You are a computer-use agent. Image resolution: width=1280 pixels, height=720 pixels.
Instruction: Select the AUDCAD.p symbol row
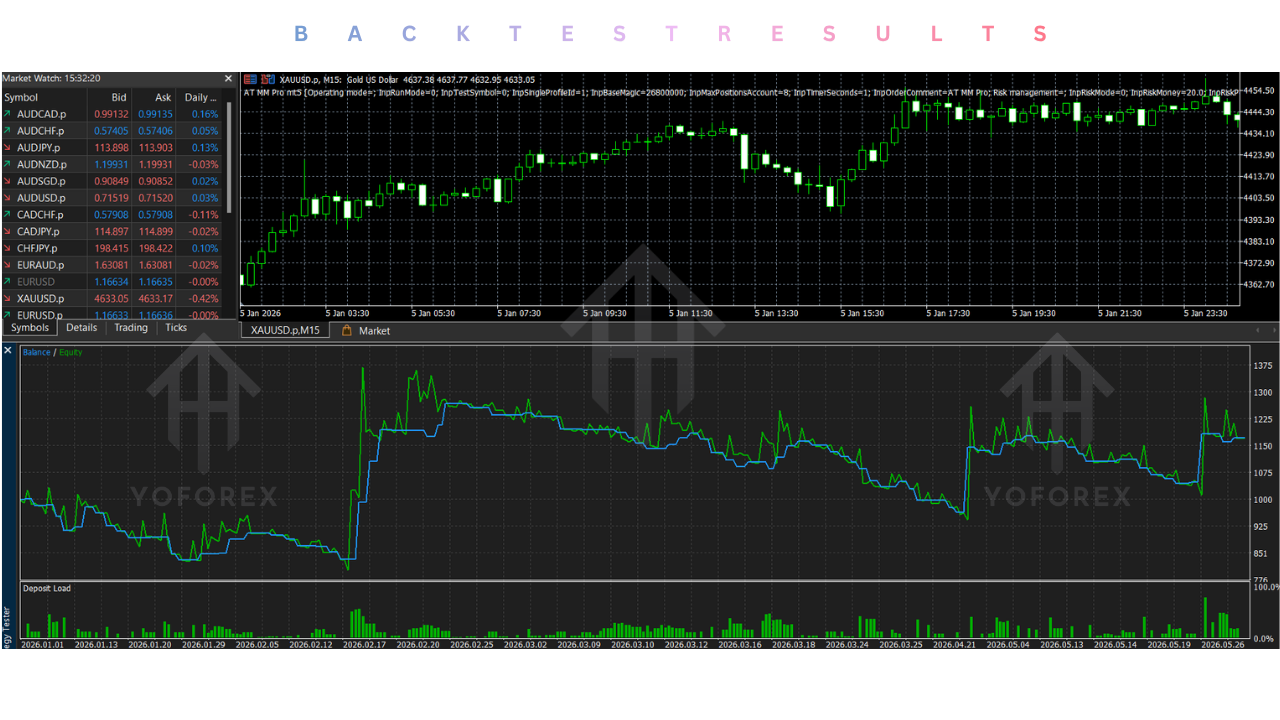(113, 114)
